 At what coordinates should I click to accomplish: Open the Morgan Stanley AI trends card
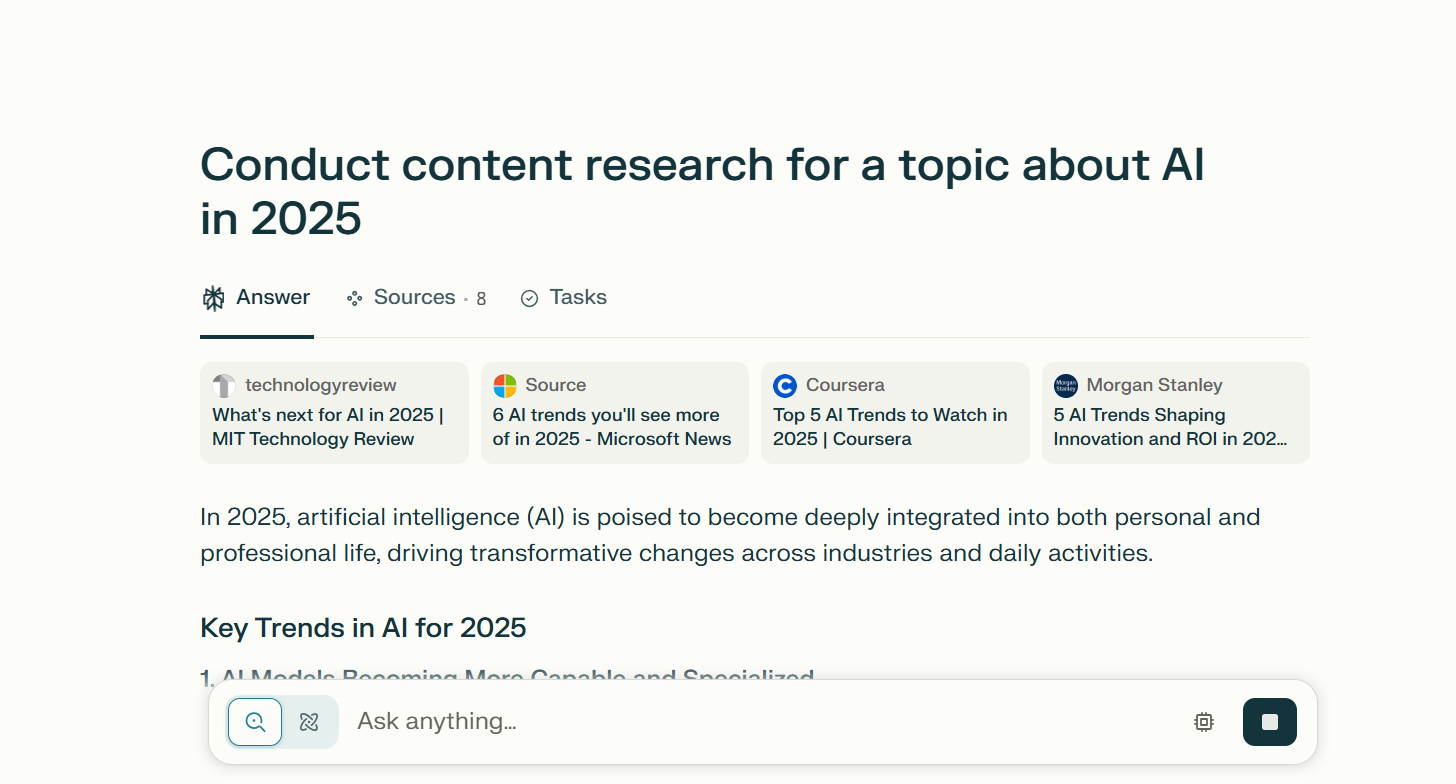[1175, 413]
